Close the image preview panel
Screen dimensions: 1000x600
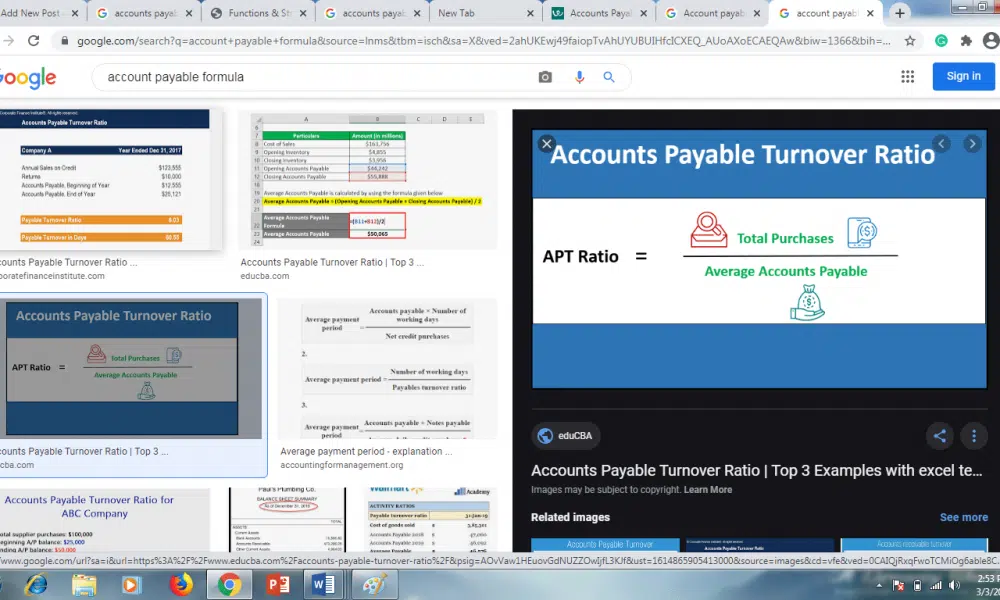(x=546, y=144)
